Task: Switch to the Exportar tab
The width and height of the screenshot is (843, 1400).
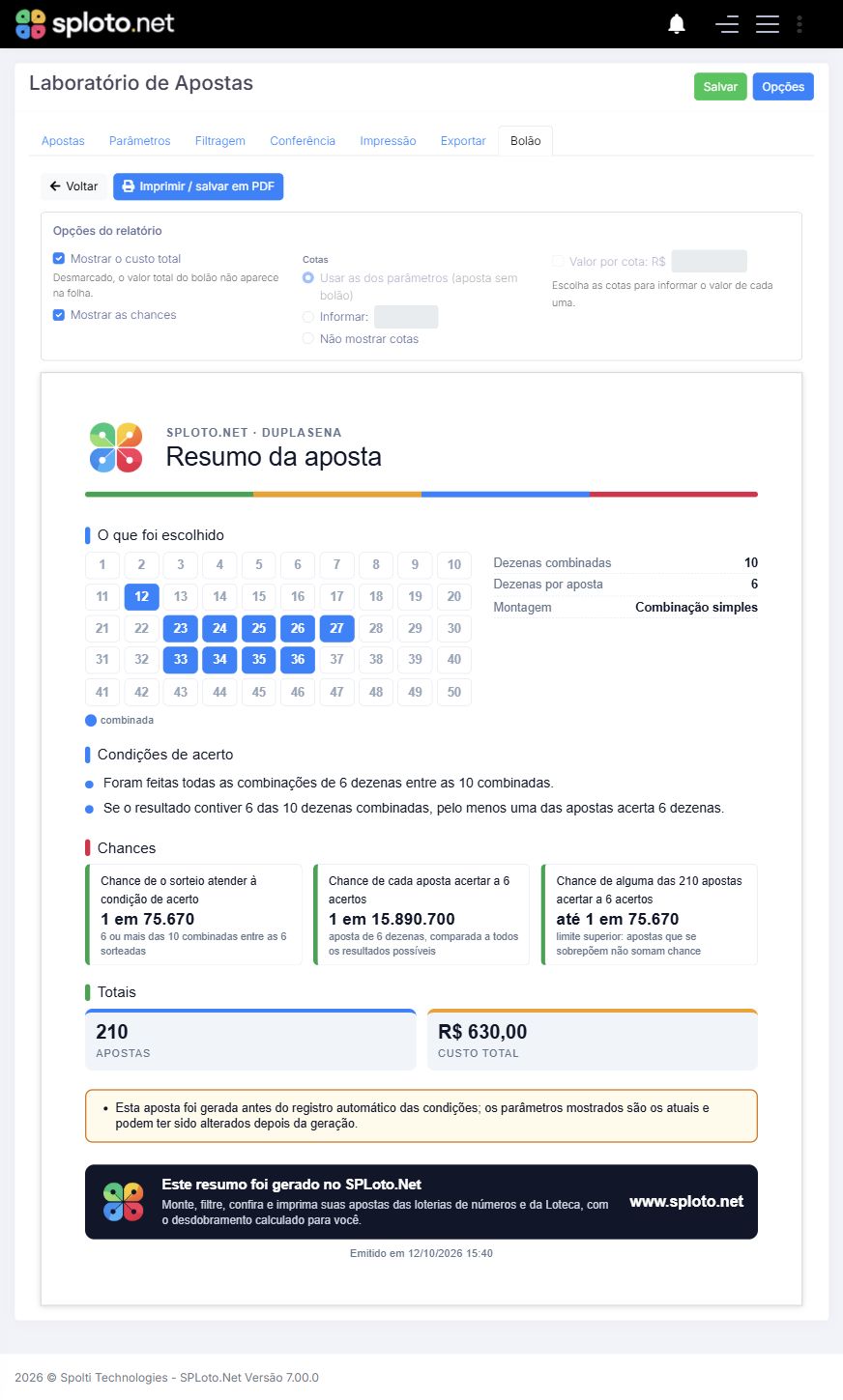Action: tap(463, 141)
